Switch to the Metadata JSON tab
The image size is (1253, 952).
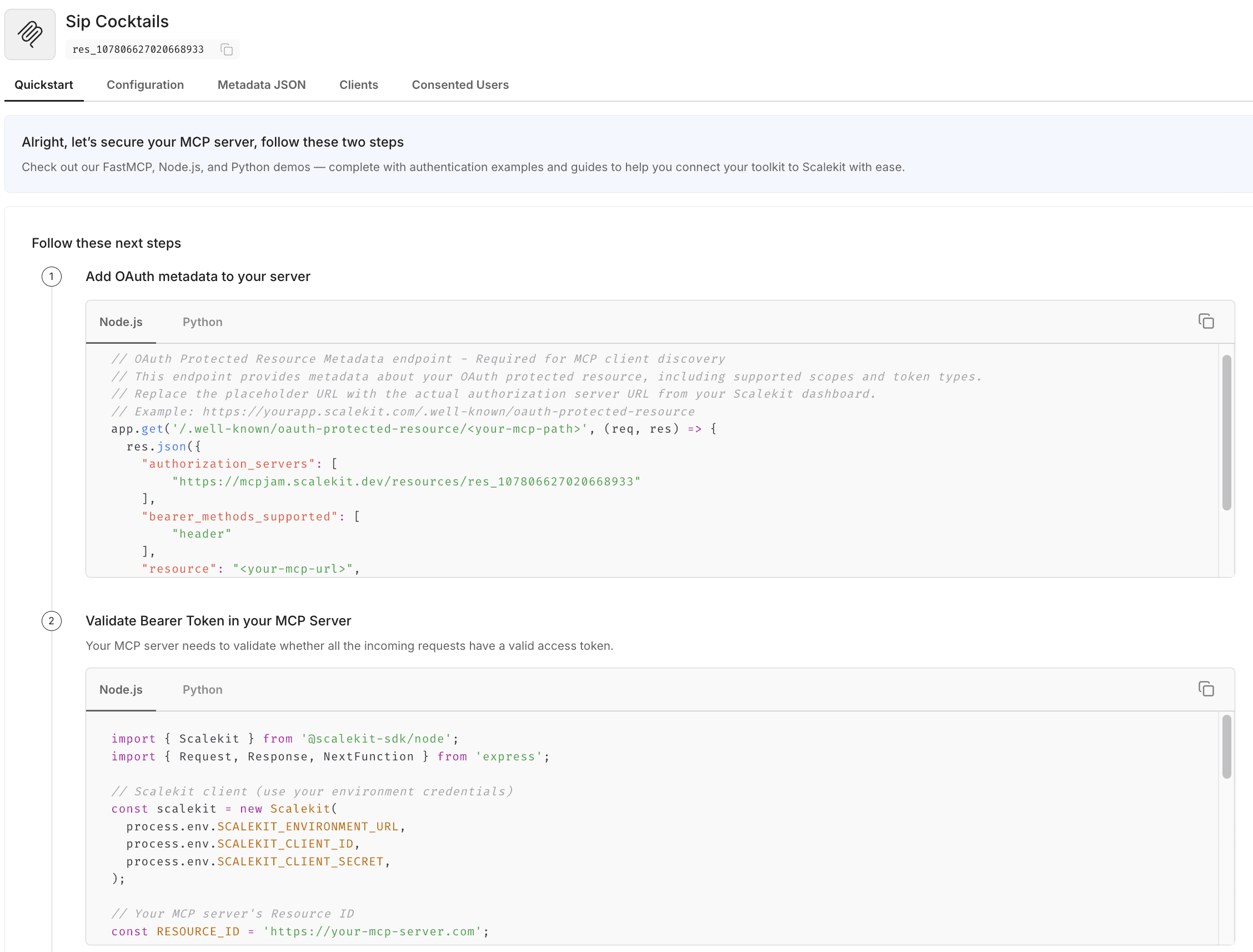pos(261,85)
